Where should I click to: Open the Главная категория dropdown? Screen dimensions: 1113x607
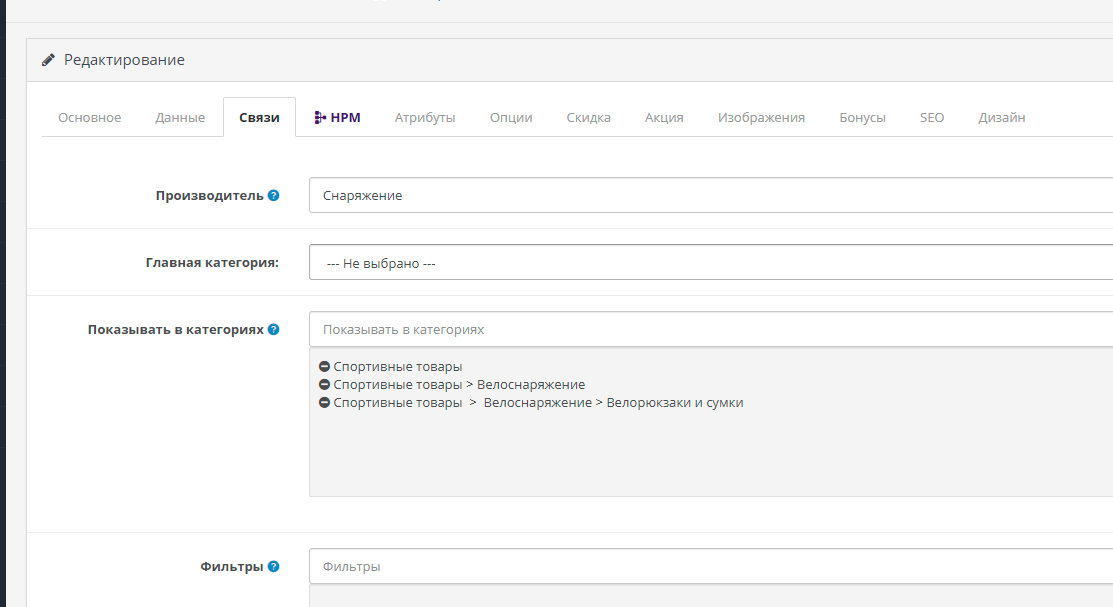pos(700,262)
